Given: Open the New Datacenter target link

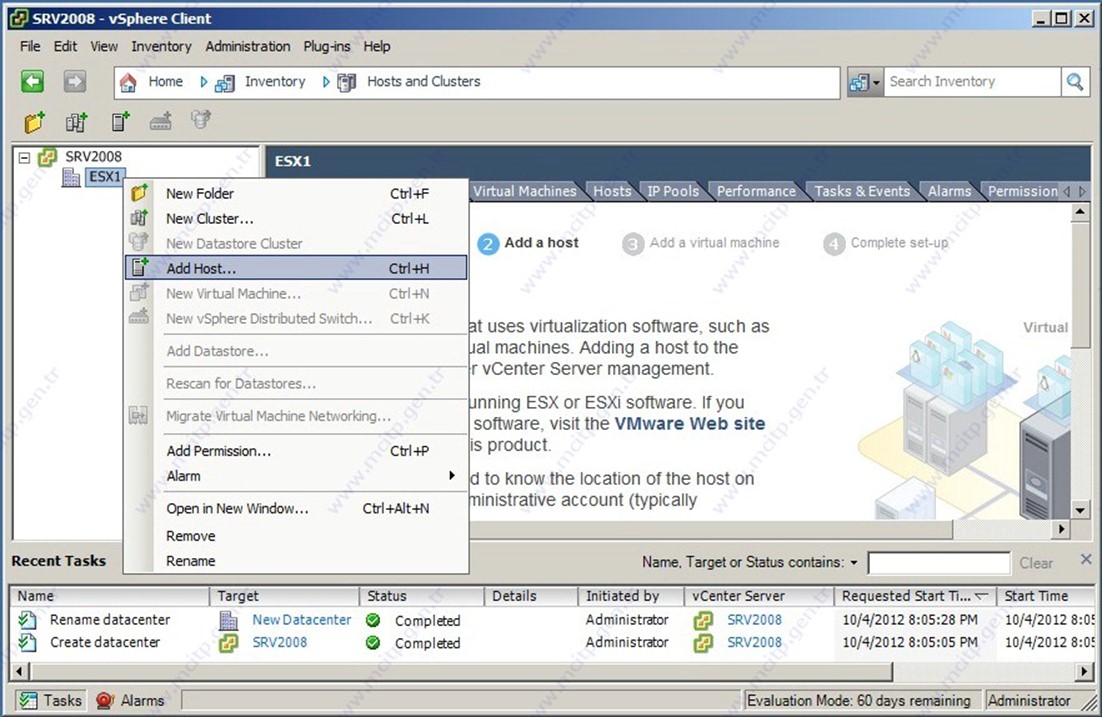Looking at the screenshot, I should click(302, 620).
